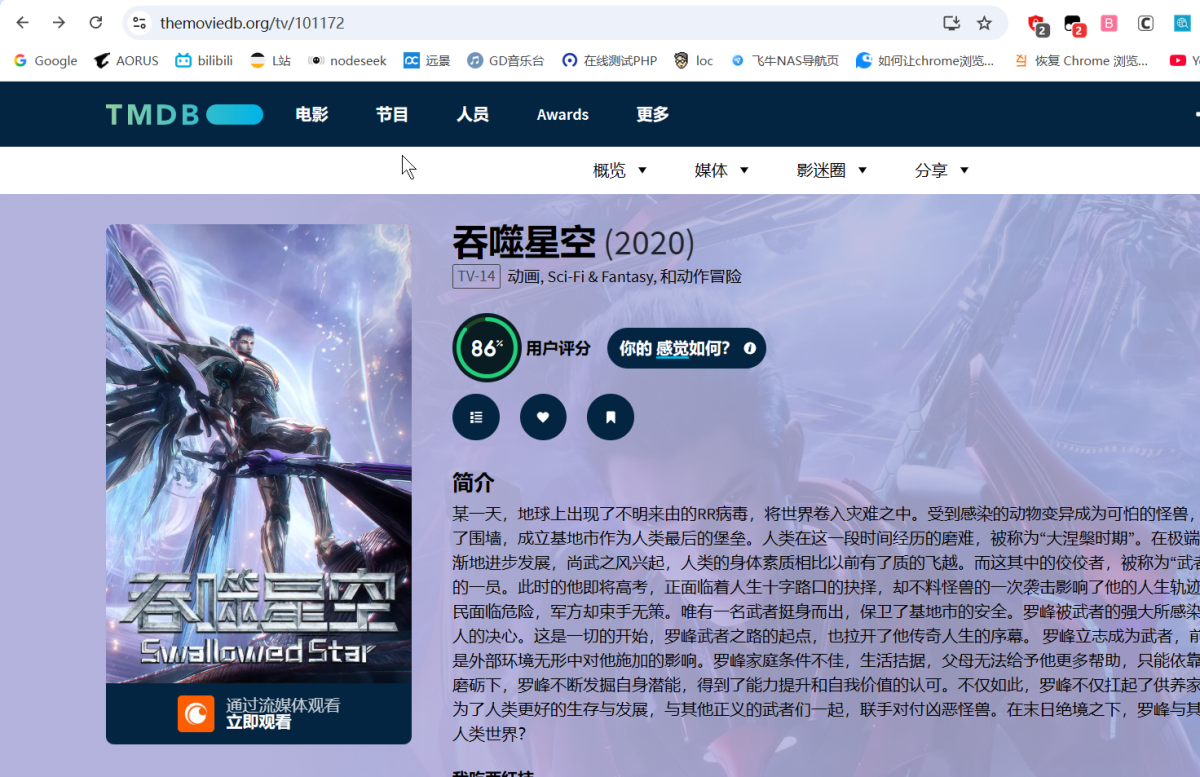Expand the 影迷圈 dropdown
The image size is (1200, 777).
pos(832,170)
